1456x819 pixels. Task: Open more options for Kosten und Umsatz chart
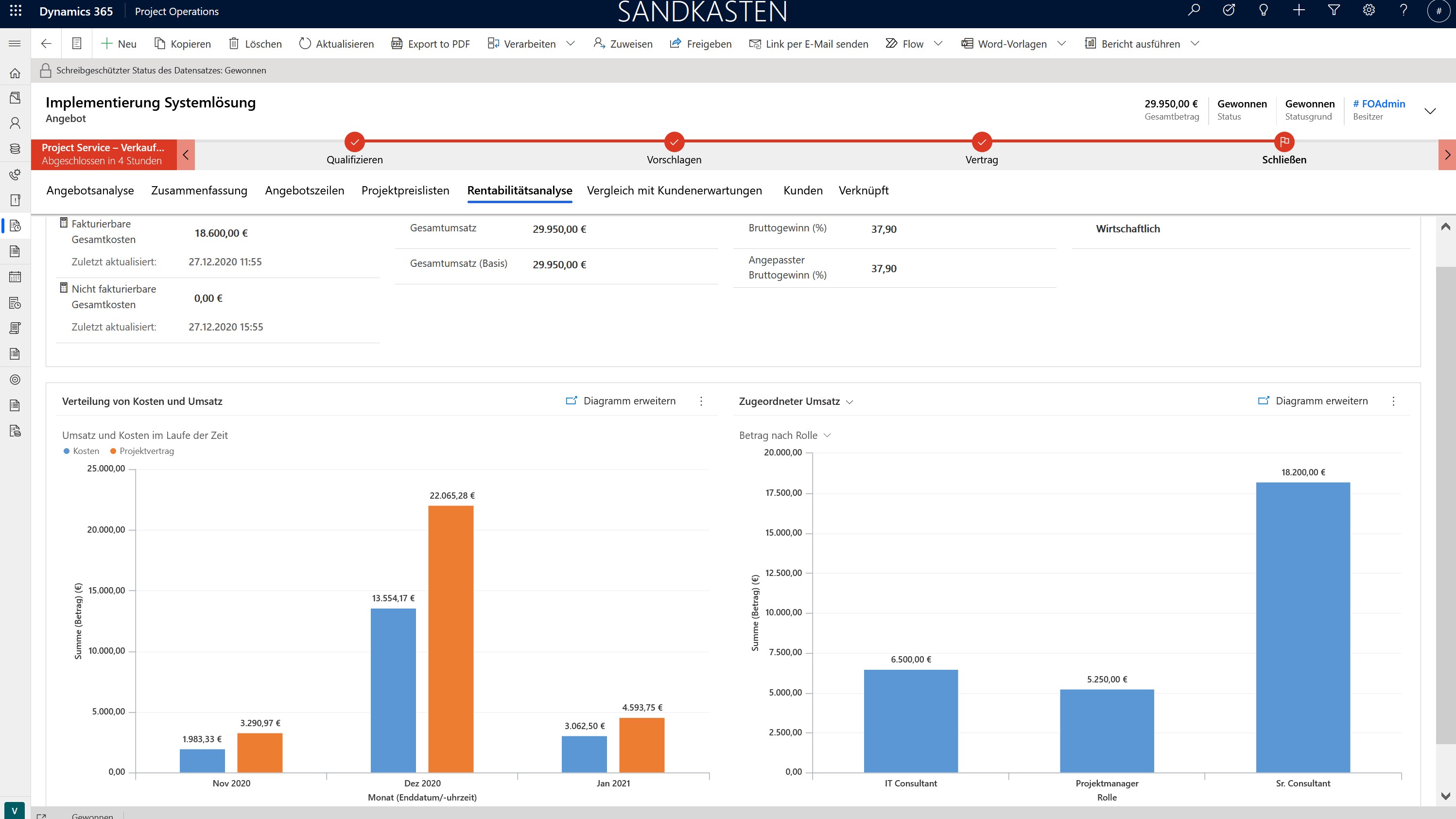coord(701,401)
